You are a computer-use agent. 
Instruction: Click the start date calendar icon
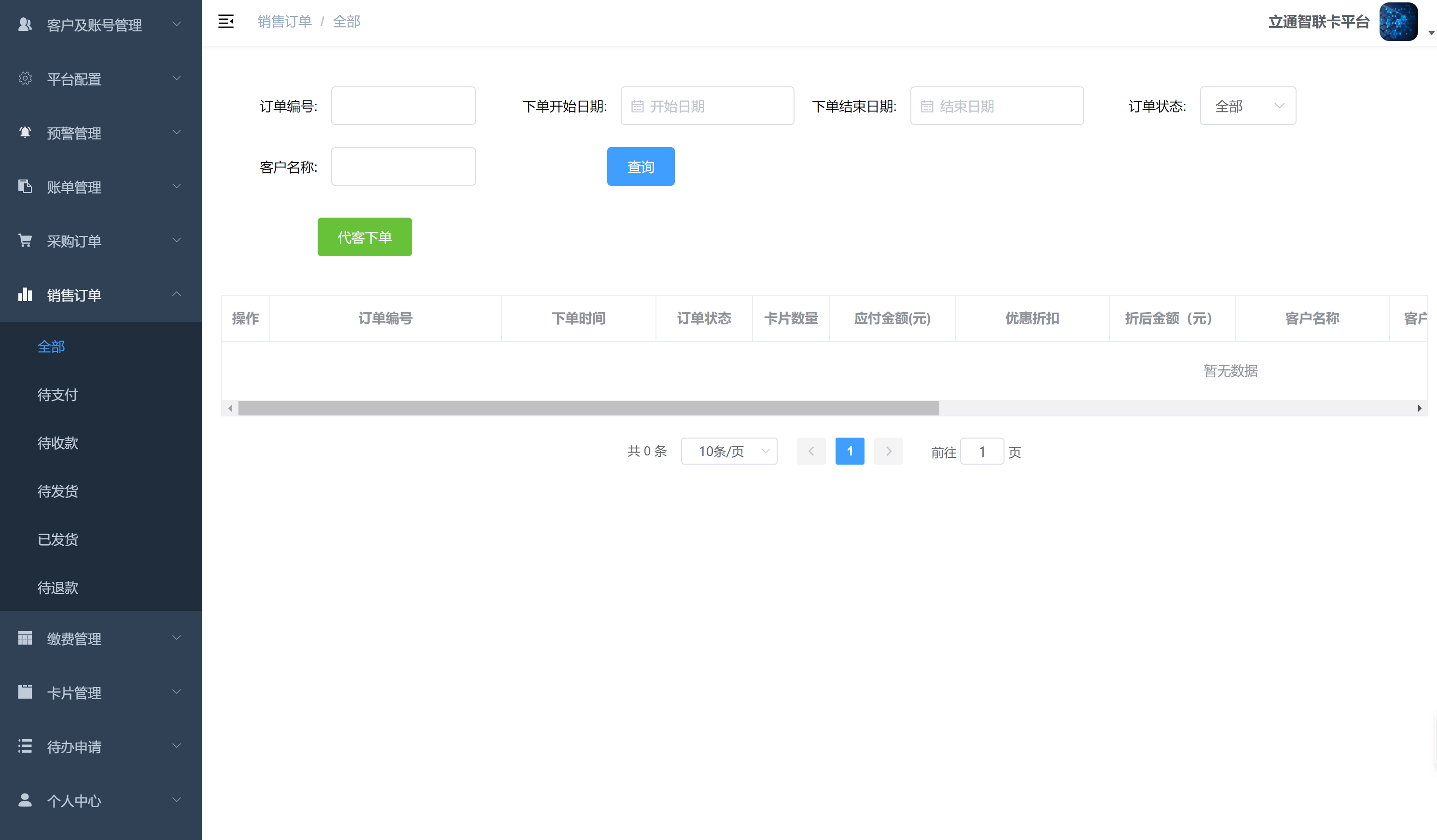coord(638,106)
